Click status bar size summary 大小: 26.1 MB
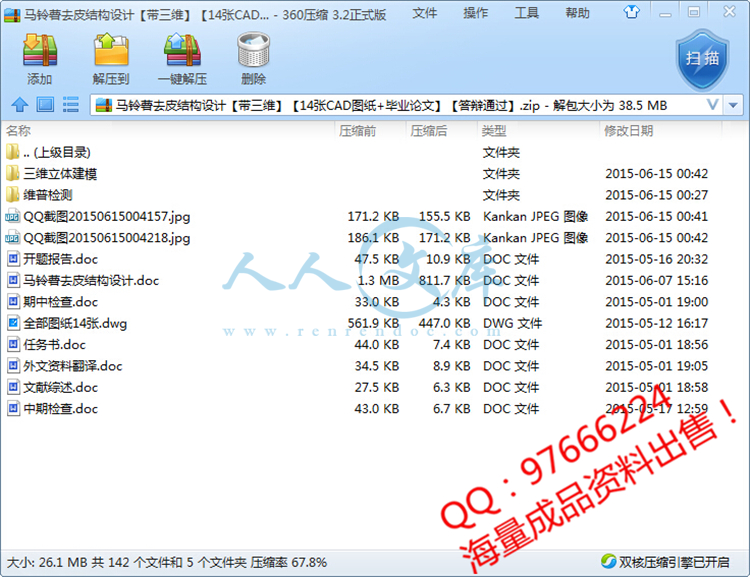This screenshot has width=750, height=577. (47, 562)
